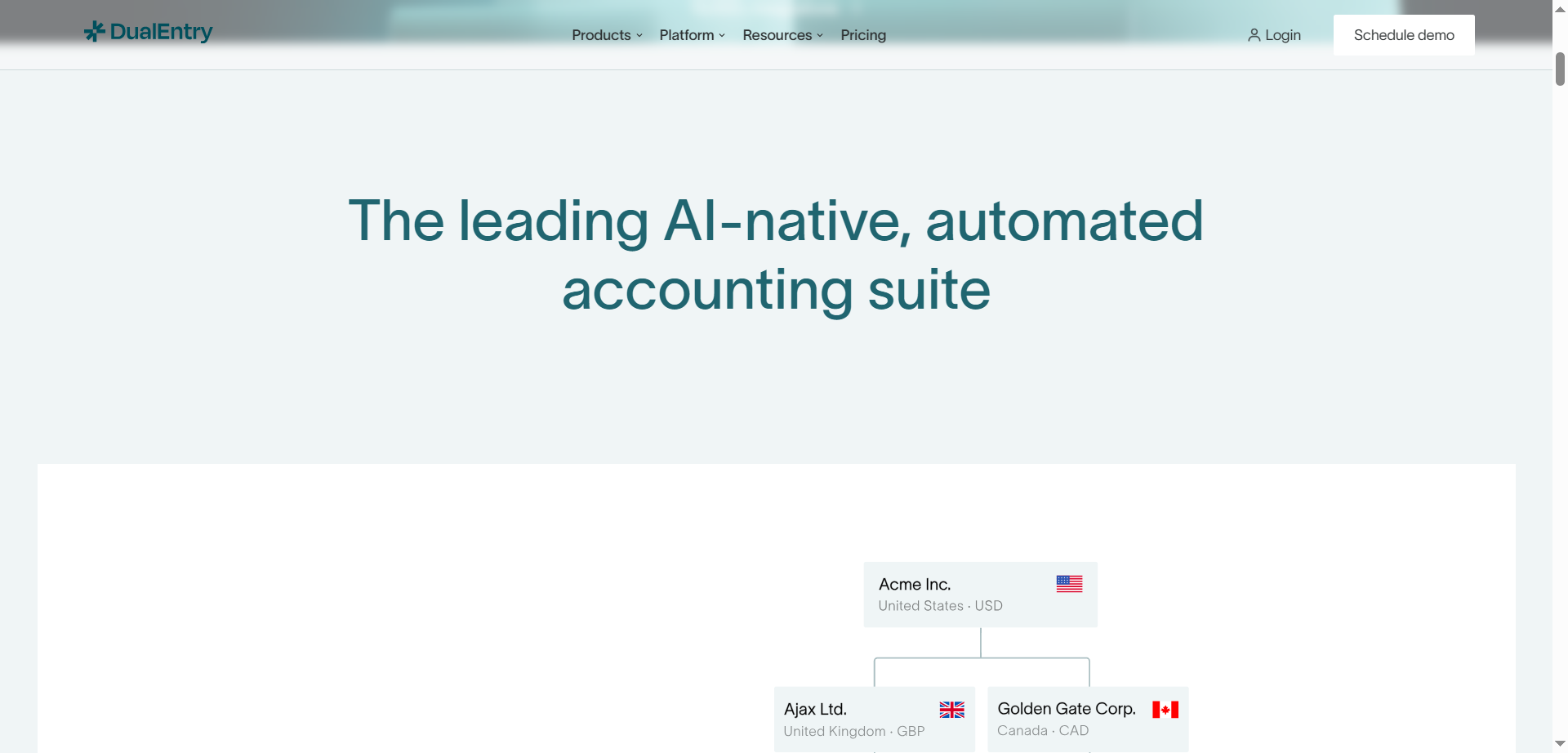This screenshot has width=1568, height=753.
Task: Click the main hero headline text
Action: click(776, 253)
